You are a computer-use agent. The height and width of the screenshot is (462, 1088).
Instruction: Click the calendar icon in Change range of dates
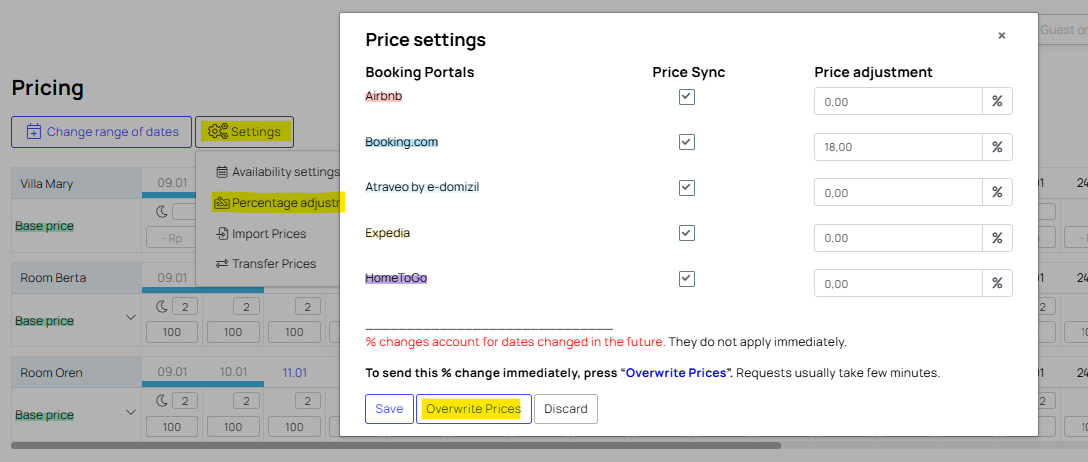[33, 132]
